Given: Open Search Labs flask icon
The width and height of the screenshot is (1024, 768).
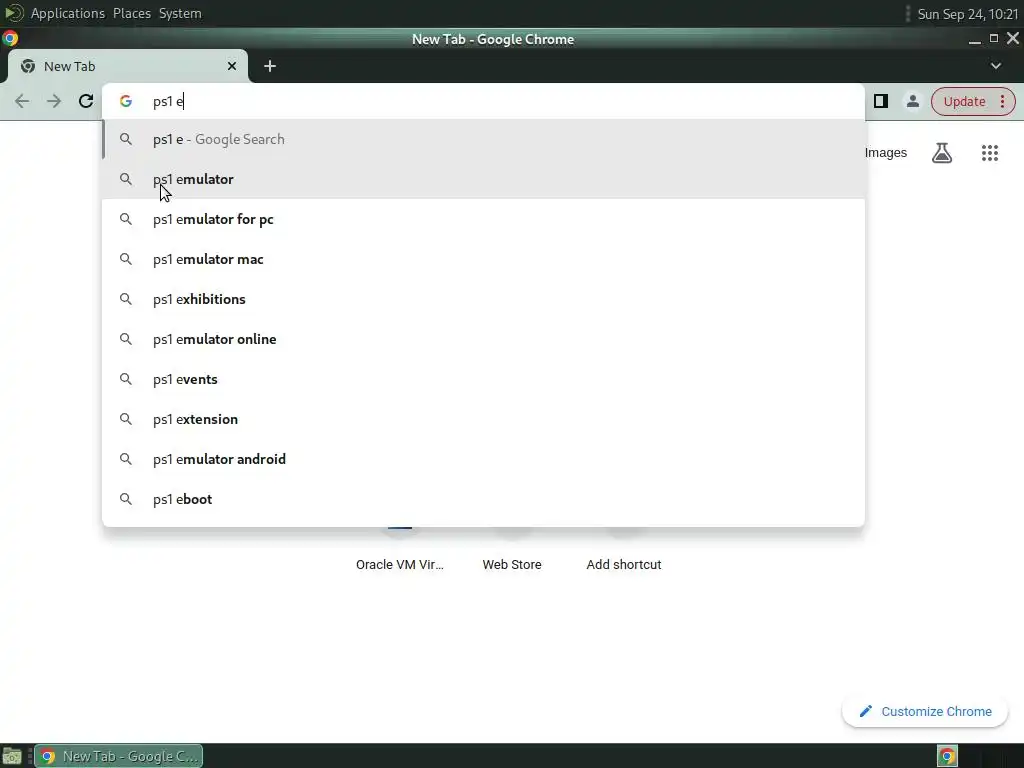Looking at the screenshot, I should [942, 153].
